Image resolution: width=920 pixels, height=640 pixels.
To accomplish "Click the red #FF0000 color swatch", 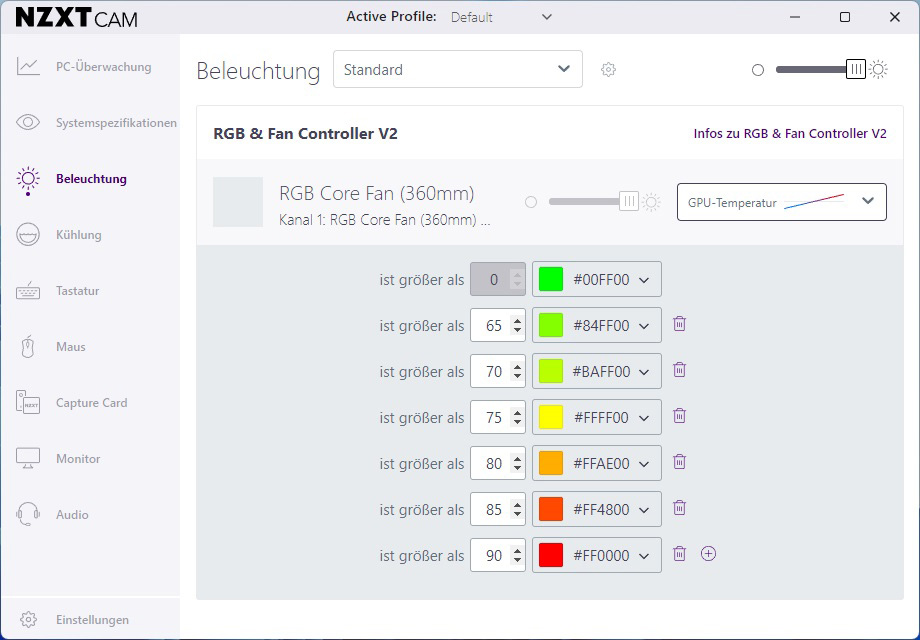I will [551, 556].
